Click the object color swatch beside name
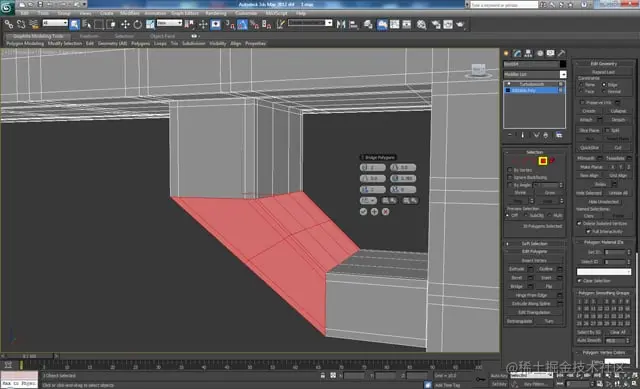The image size is (640, 389). [563, 64]
